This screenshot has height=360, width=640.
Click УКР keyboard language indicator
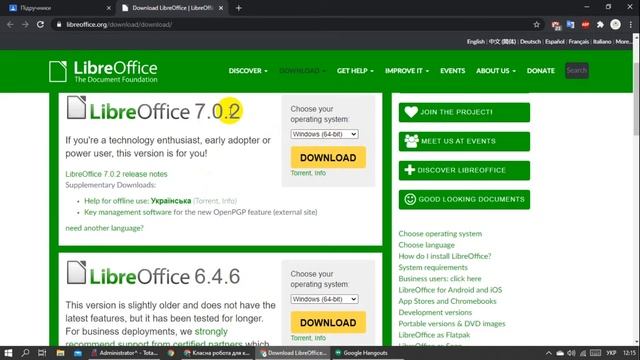click(611, 353)
